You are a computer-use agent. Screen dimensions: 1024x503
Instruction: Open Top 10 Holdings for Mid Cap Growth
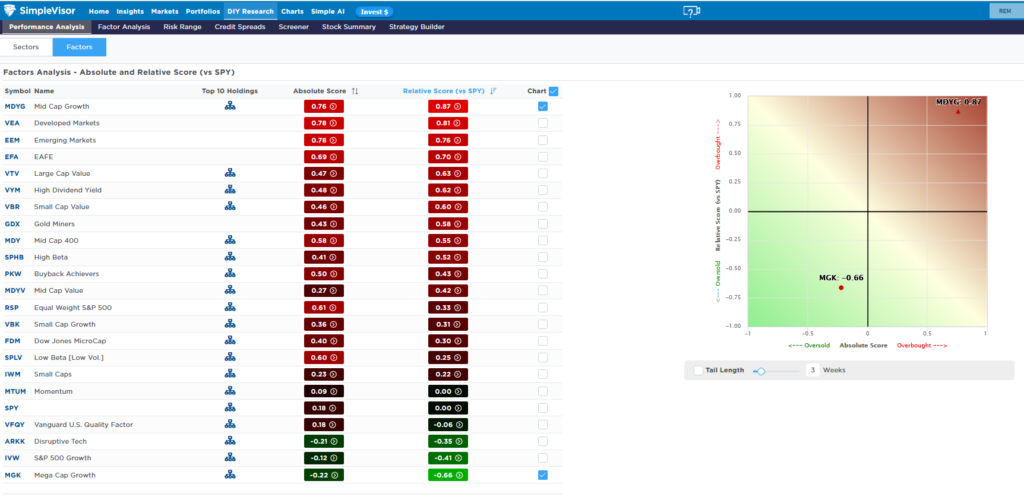(229, 106)
